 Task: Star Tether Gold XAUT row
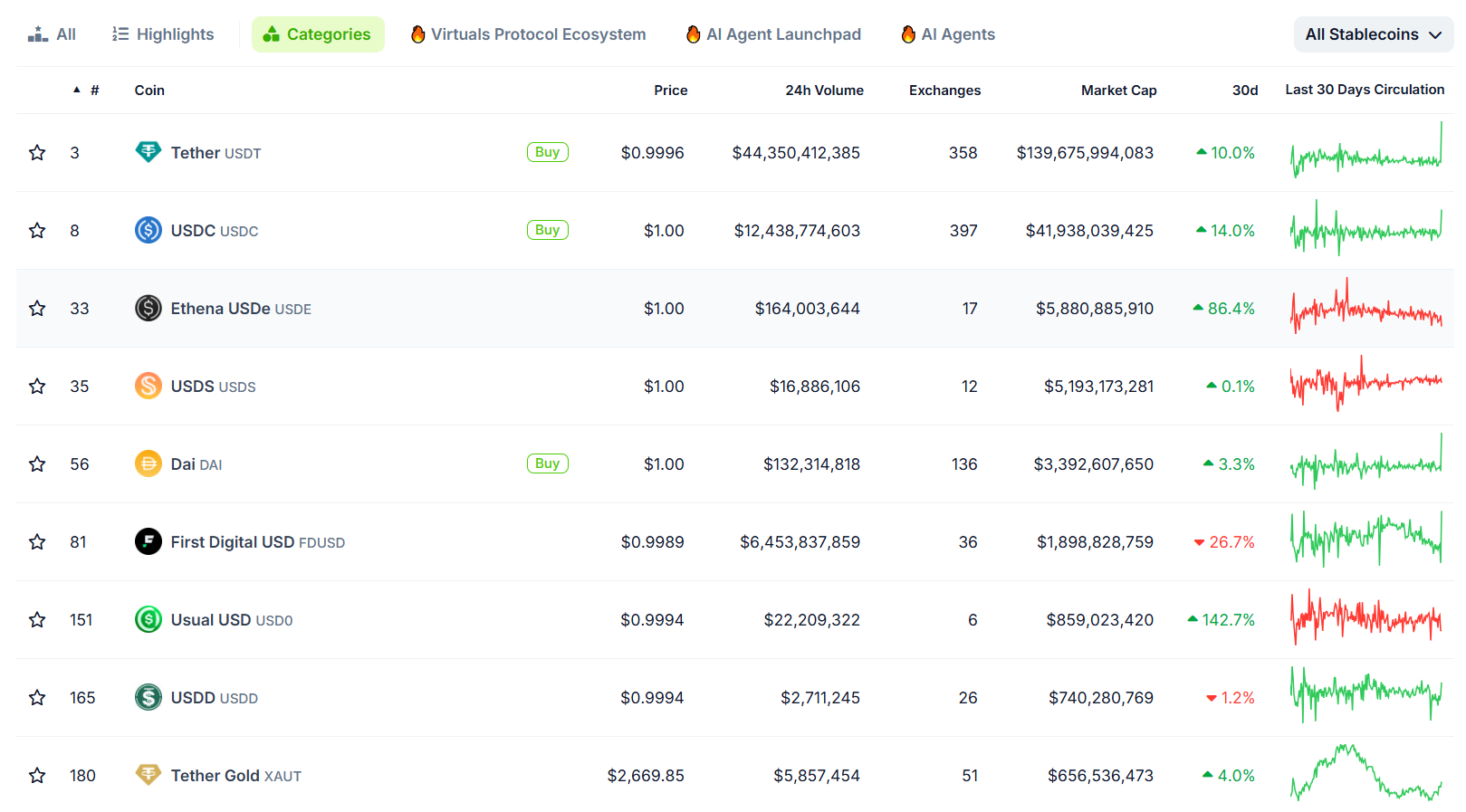(x=37, y=776)
